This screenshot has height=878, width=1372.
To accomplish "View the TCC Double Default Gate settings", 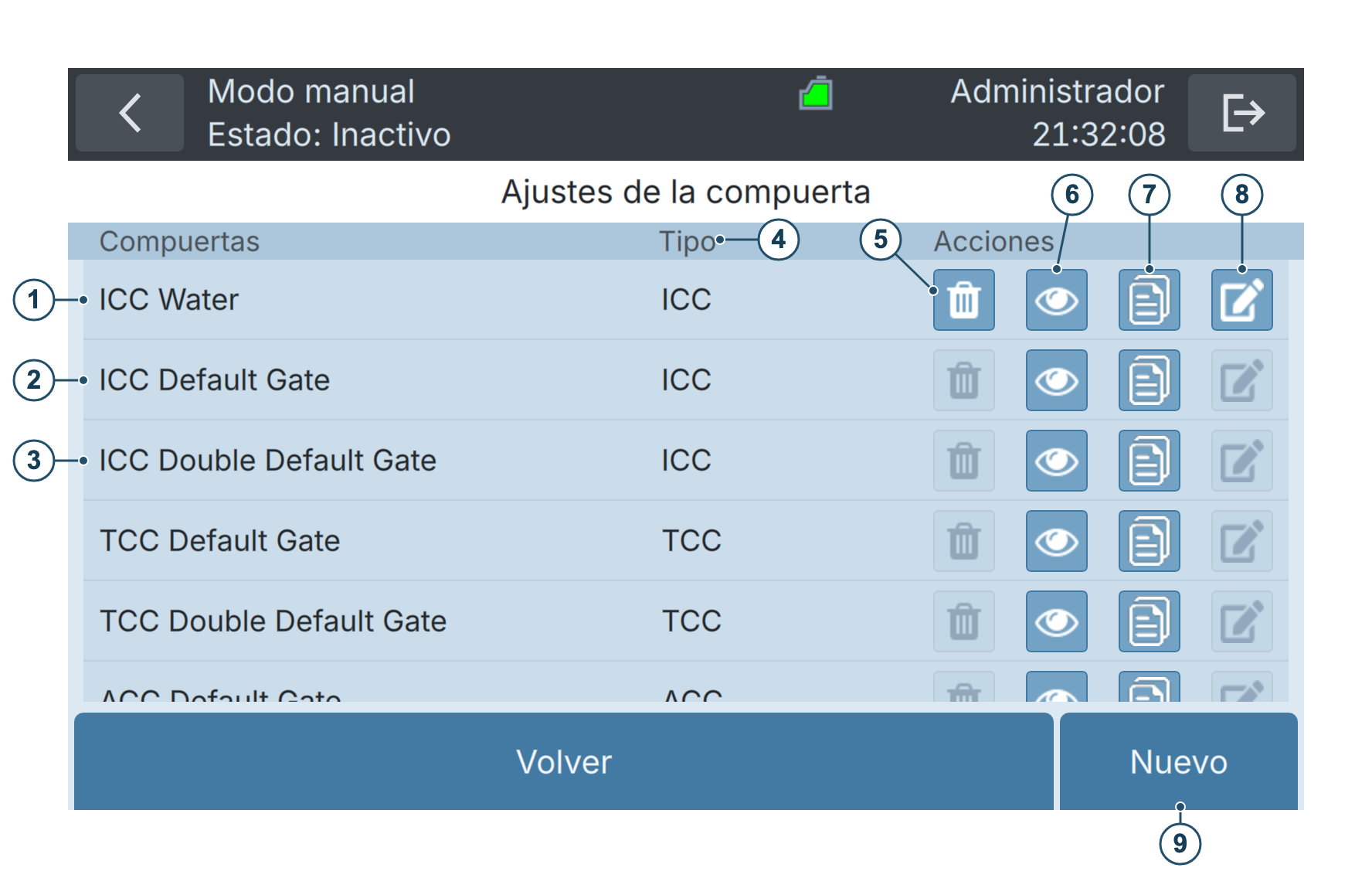I will click(x=1057, y=621).
